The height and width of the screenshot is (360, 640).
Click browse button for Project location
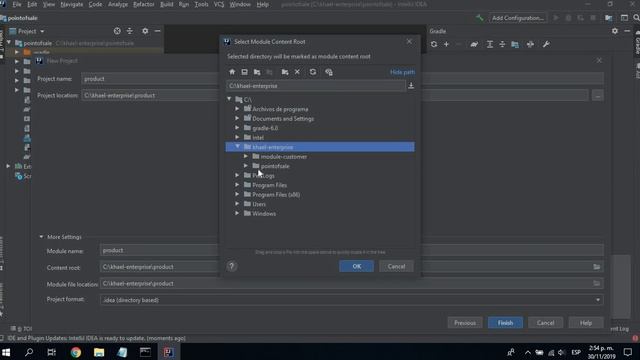pos(598,96)
